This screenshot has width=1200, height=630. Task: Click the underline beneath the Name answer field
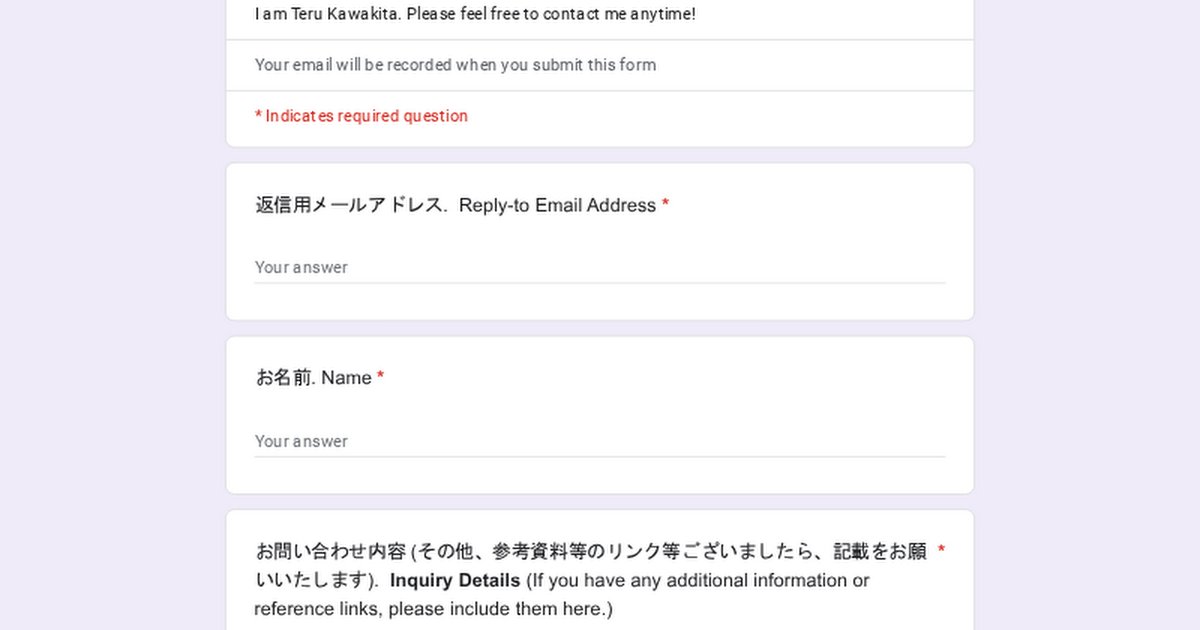tap(600, 457)
